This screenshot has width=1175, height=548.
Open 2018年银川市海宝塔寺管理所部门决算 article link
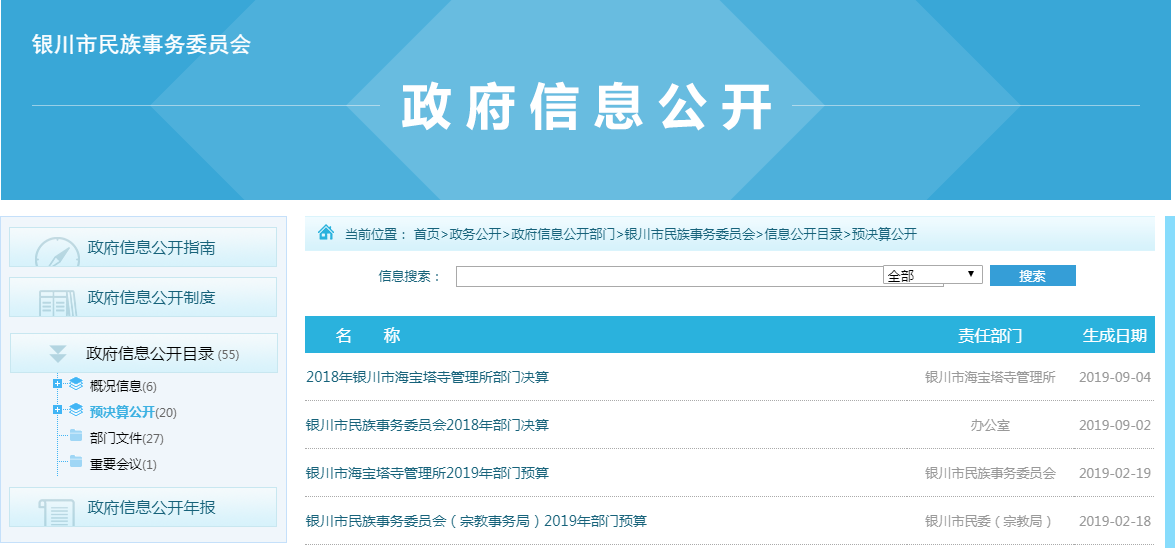click(x=427, y=377)
